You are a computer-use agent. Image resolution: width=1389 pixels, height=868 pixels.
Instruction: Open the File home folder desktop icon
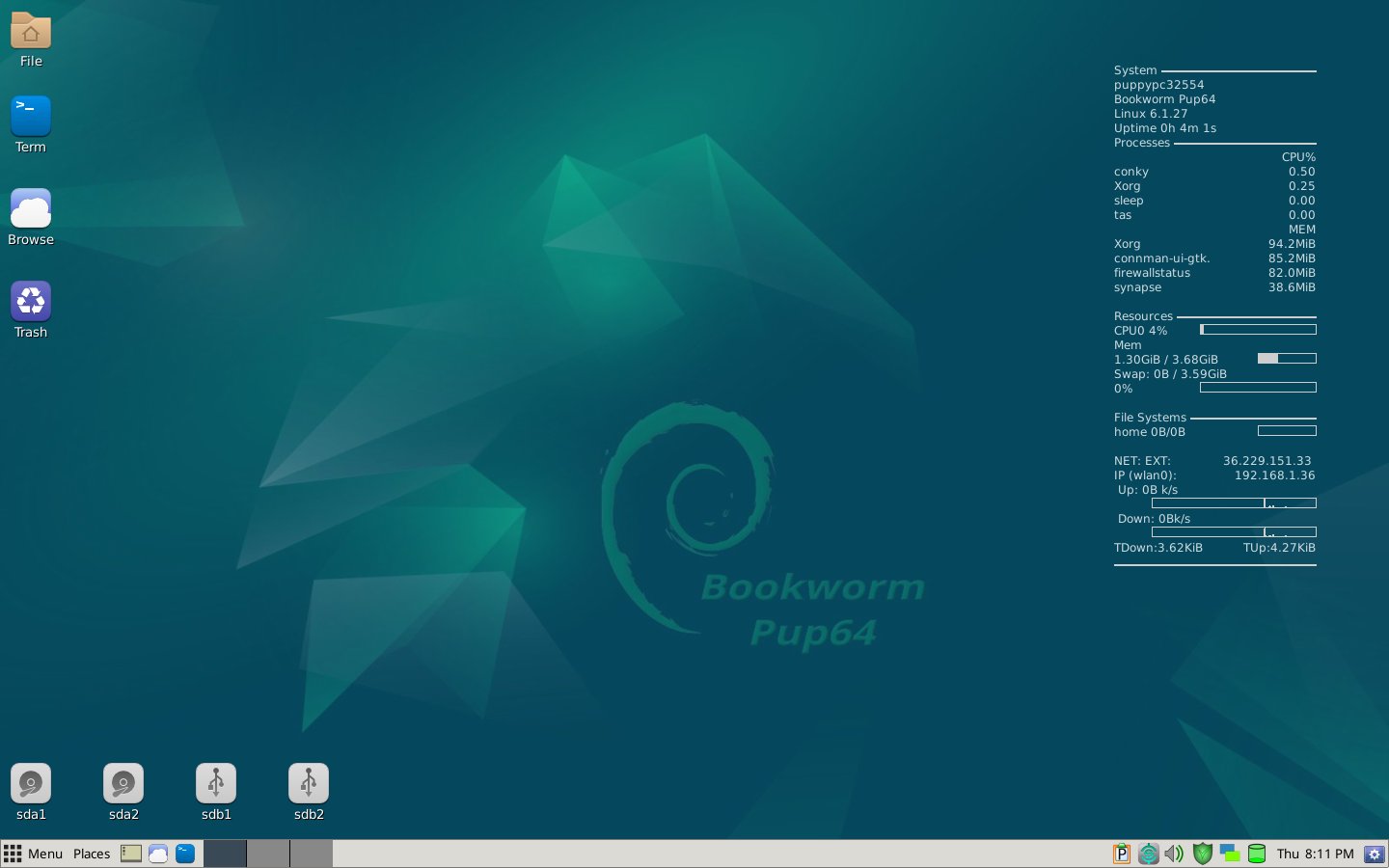tap(31, 32)
